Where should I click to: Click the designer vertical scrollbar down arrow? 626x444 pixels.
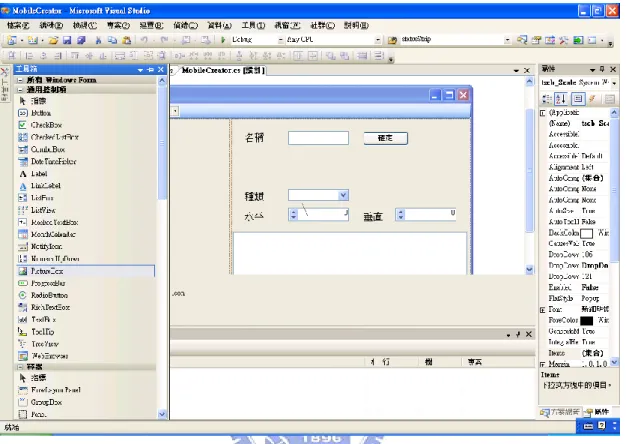(x=529, y=270)
